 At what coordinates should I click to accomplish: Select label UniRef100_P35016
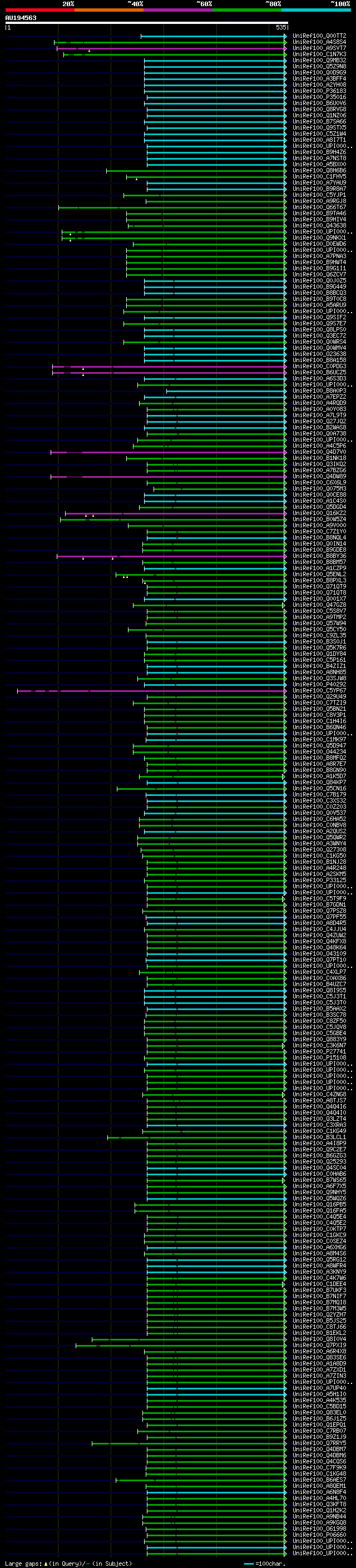[x=319, y=97]
